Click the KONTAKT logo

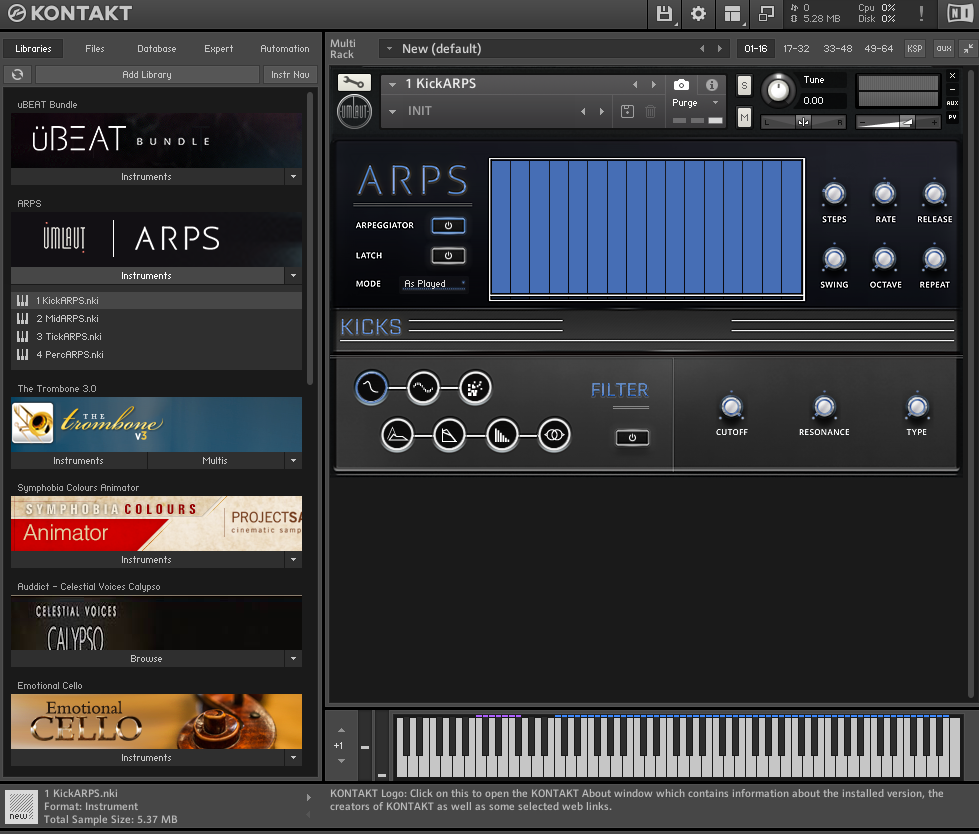coord(70,13)
